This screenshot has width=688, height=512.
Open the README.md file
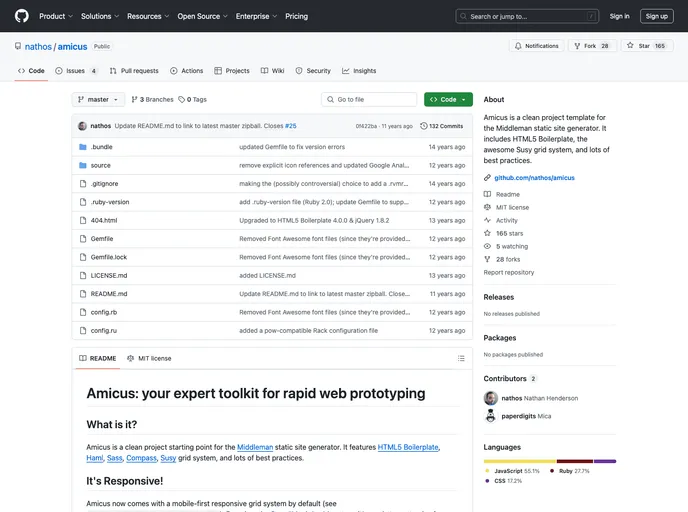109,294
